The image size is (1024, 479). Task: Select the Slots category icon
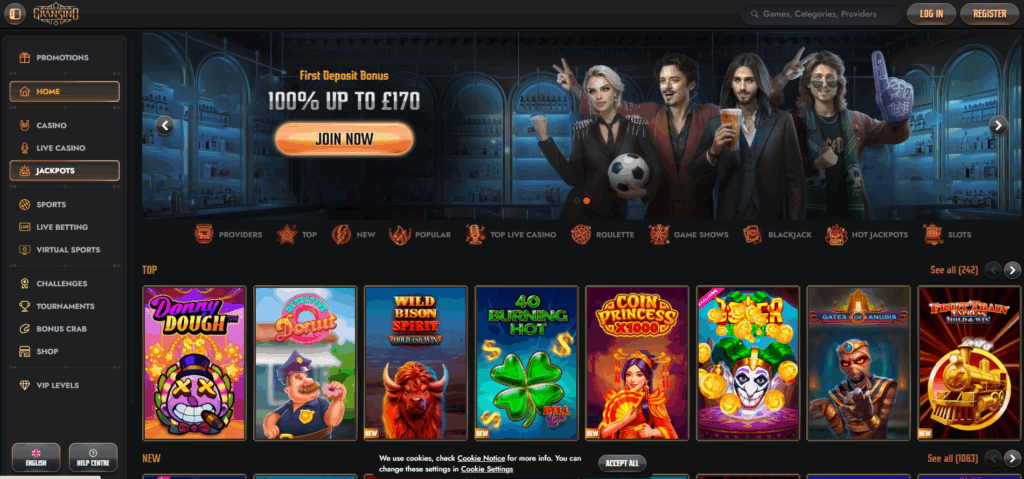(934, 235)
